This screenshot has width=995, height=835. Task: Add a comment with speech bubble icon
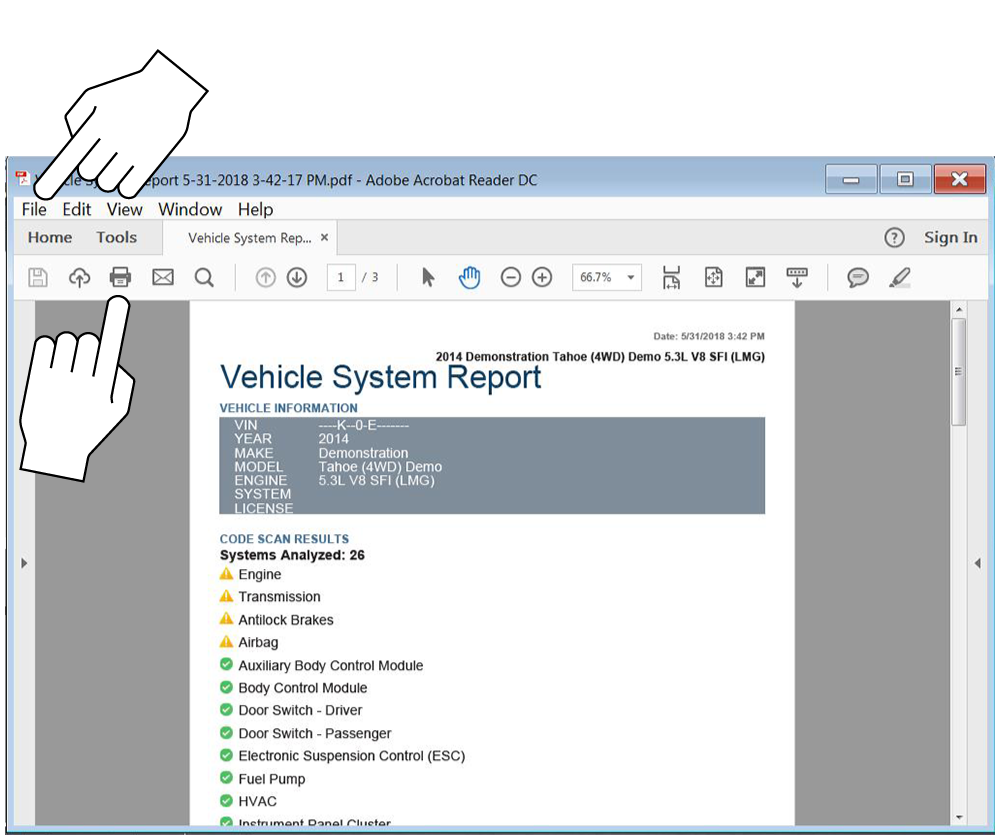point(857,277)
